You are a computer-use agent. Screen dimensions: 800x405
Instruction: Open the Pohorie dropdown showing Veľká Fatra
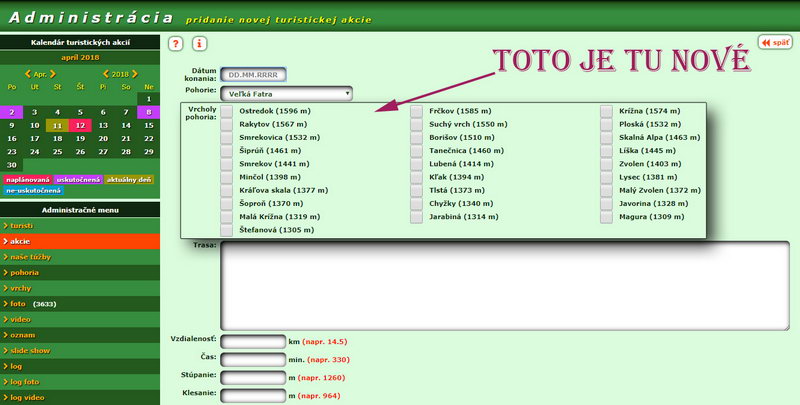286,94
